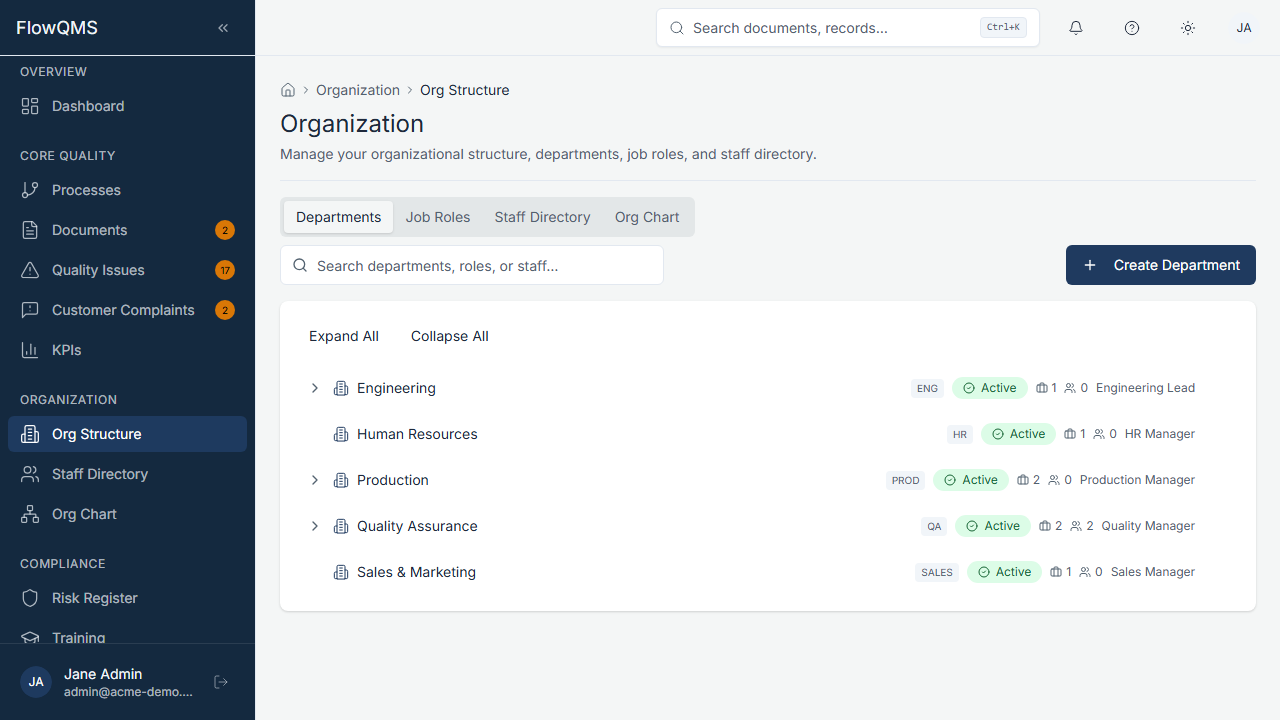Collapse the sidebar with the double chevron
1280x720 pixels.
pyautogui.click(x=223, y=28)
